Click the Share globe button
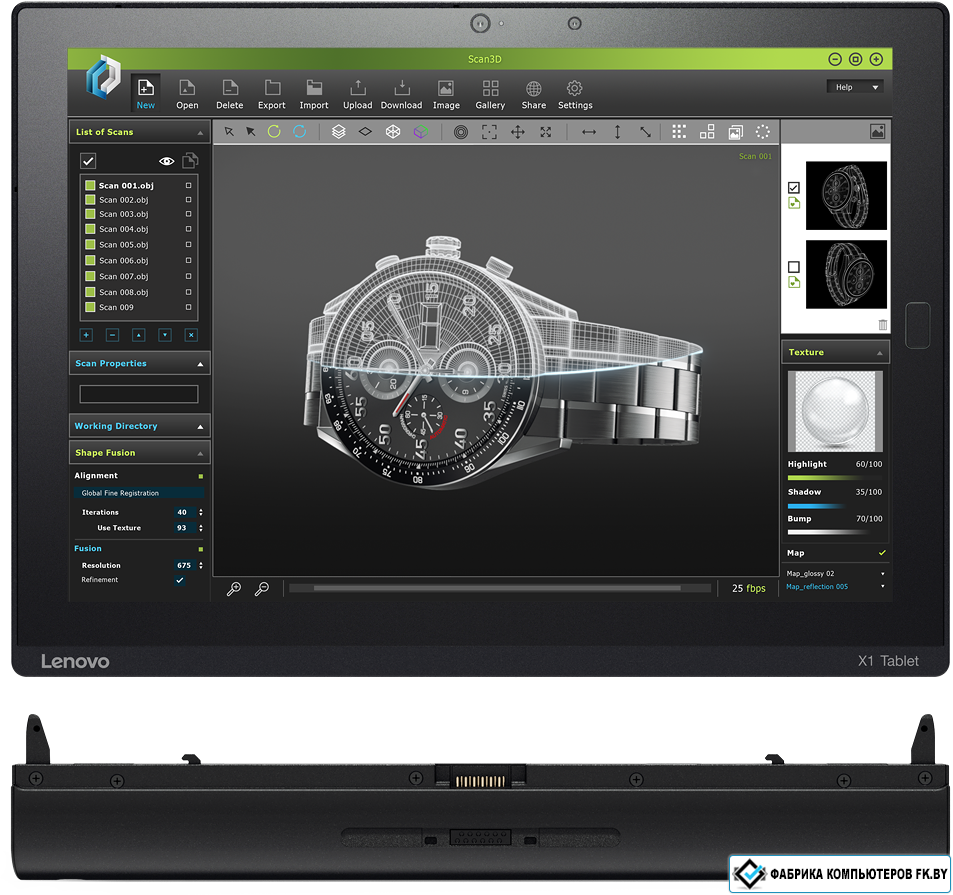 click(534, 94)
